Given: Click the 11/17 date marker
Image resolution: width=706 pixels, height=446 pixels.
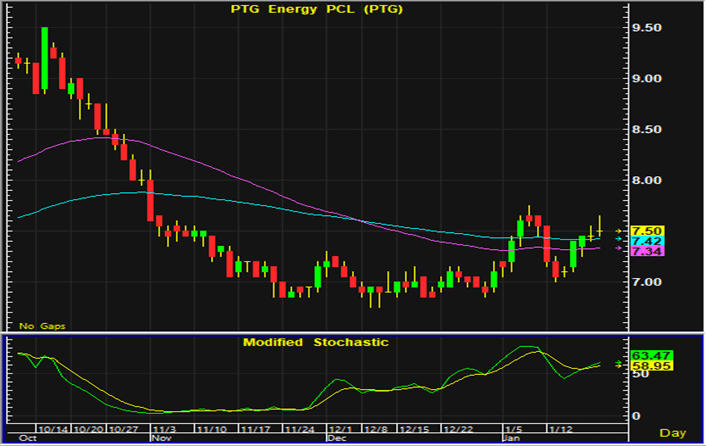Looking at the screenshot, I should [256, 429].
